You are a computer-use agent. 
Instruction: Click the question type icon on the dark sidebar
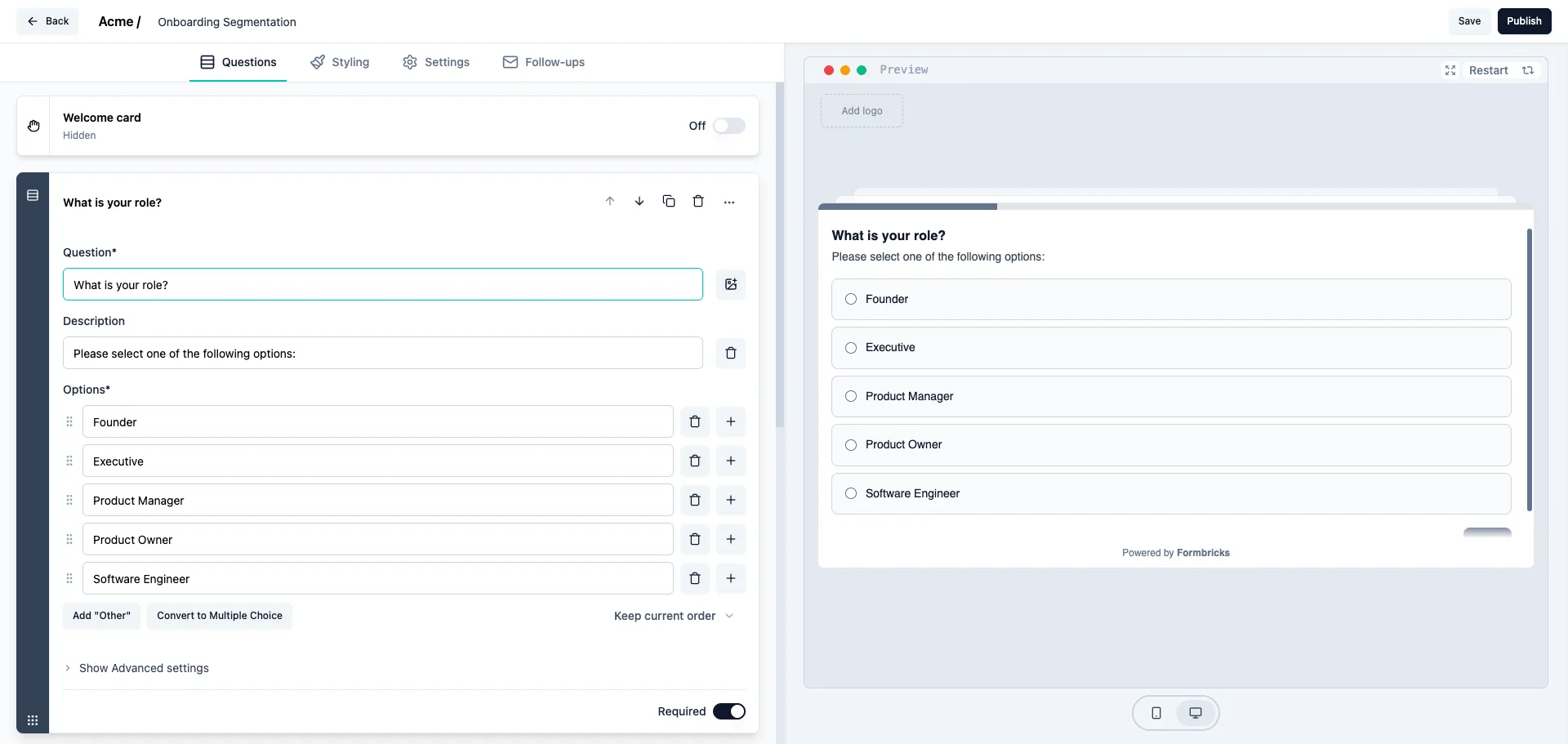click(x=33, y=195)
